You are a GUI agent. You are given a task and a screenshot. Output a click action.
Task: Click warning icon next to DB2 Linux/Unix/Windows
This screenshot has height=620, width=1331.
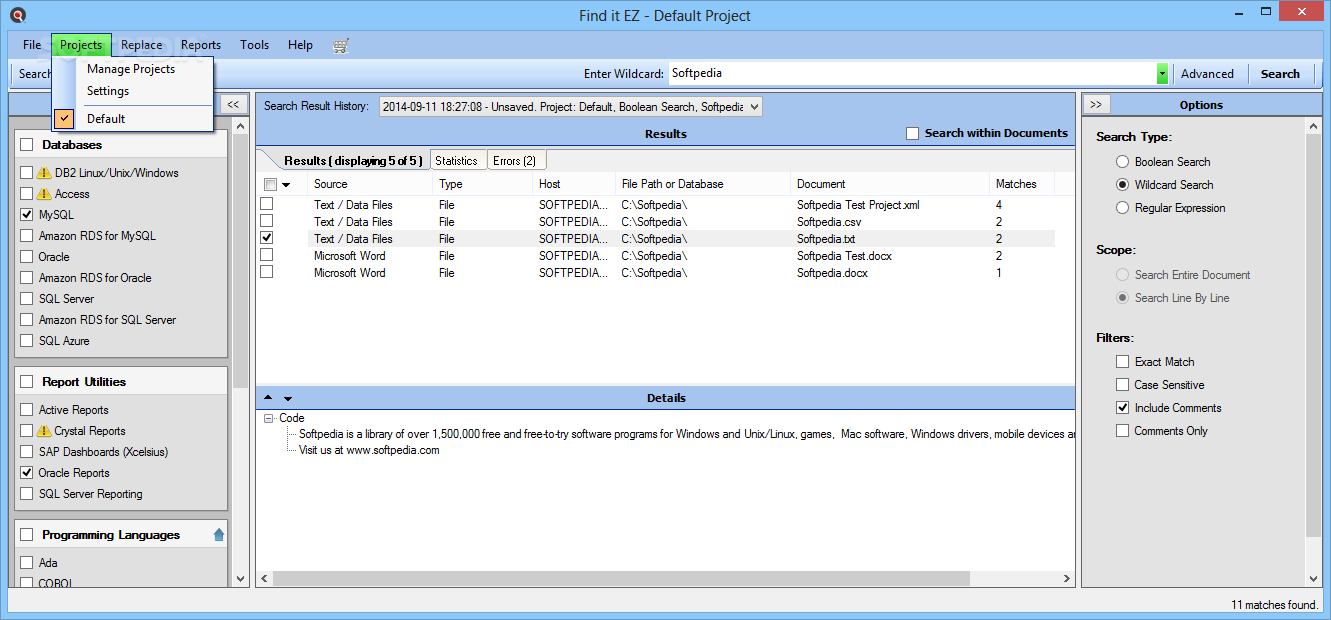(44, 173)
